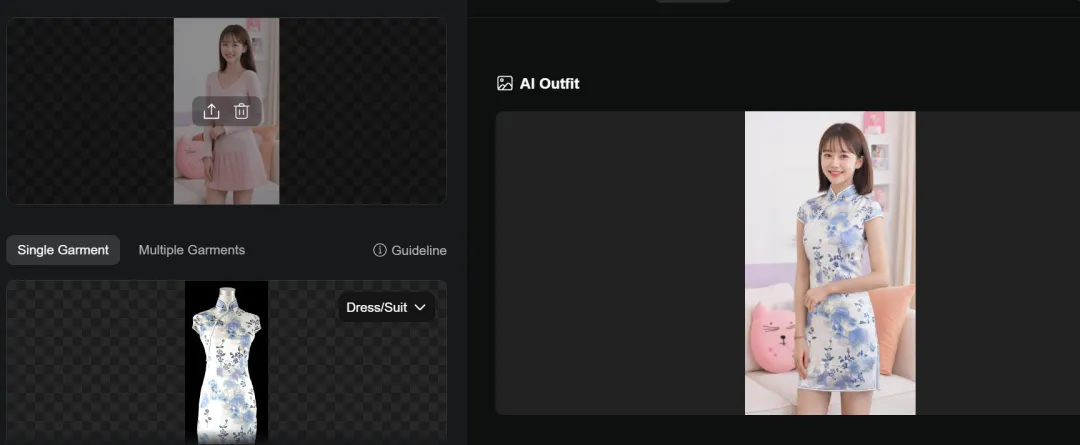Viewport: 1080px width, 445px height.
Task: Switch to the Multiple Garments tab
Action: click(191, 250)
